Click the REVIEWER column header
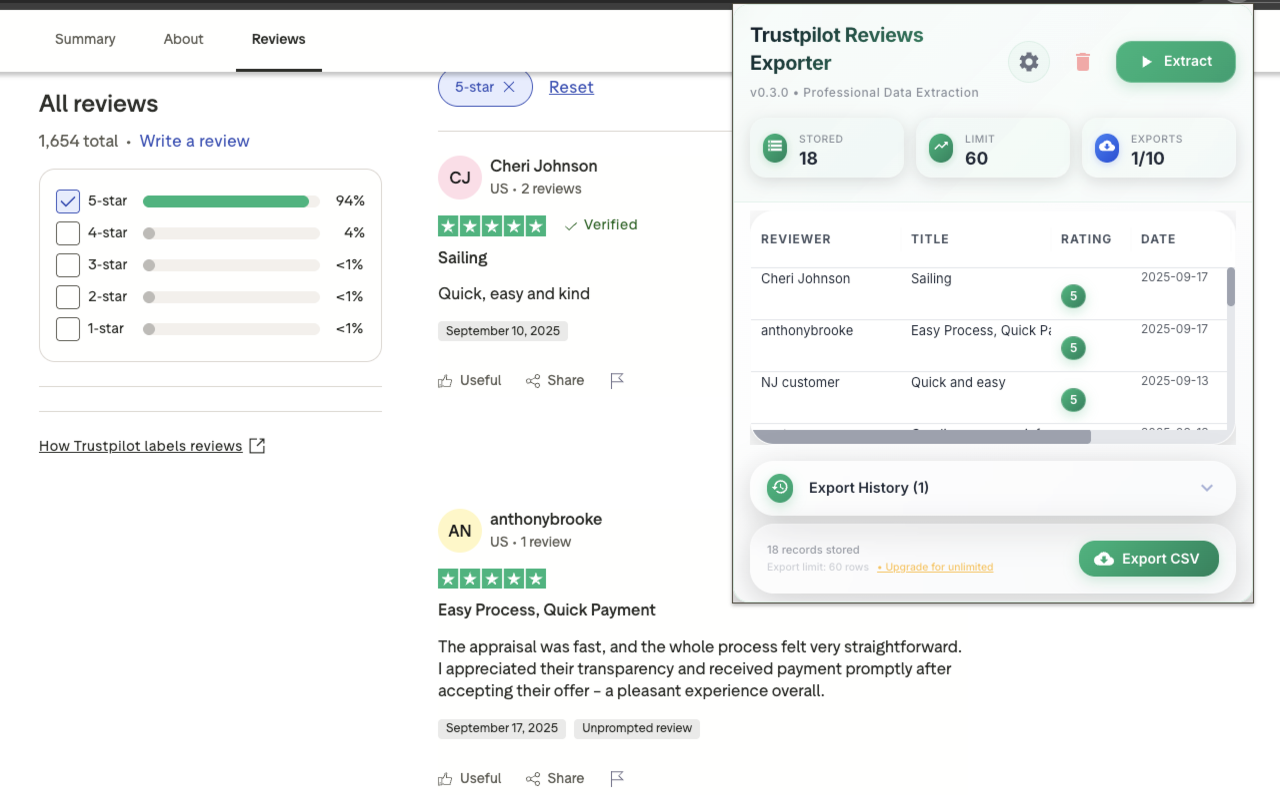Image resolution: width=1280 pixels, height=800 pixels. [x=796, y=239]
